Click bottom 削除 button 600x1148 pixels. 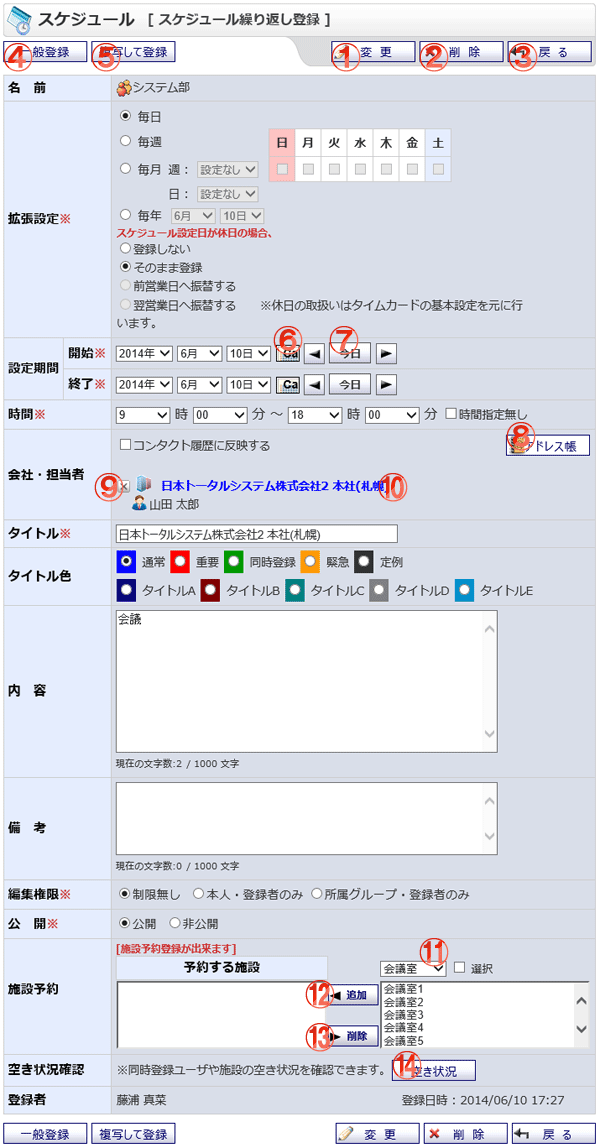pos(465,1134)
